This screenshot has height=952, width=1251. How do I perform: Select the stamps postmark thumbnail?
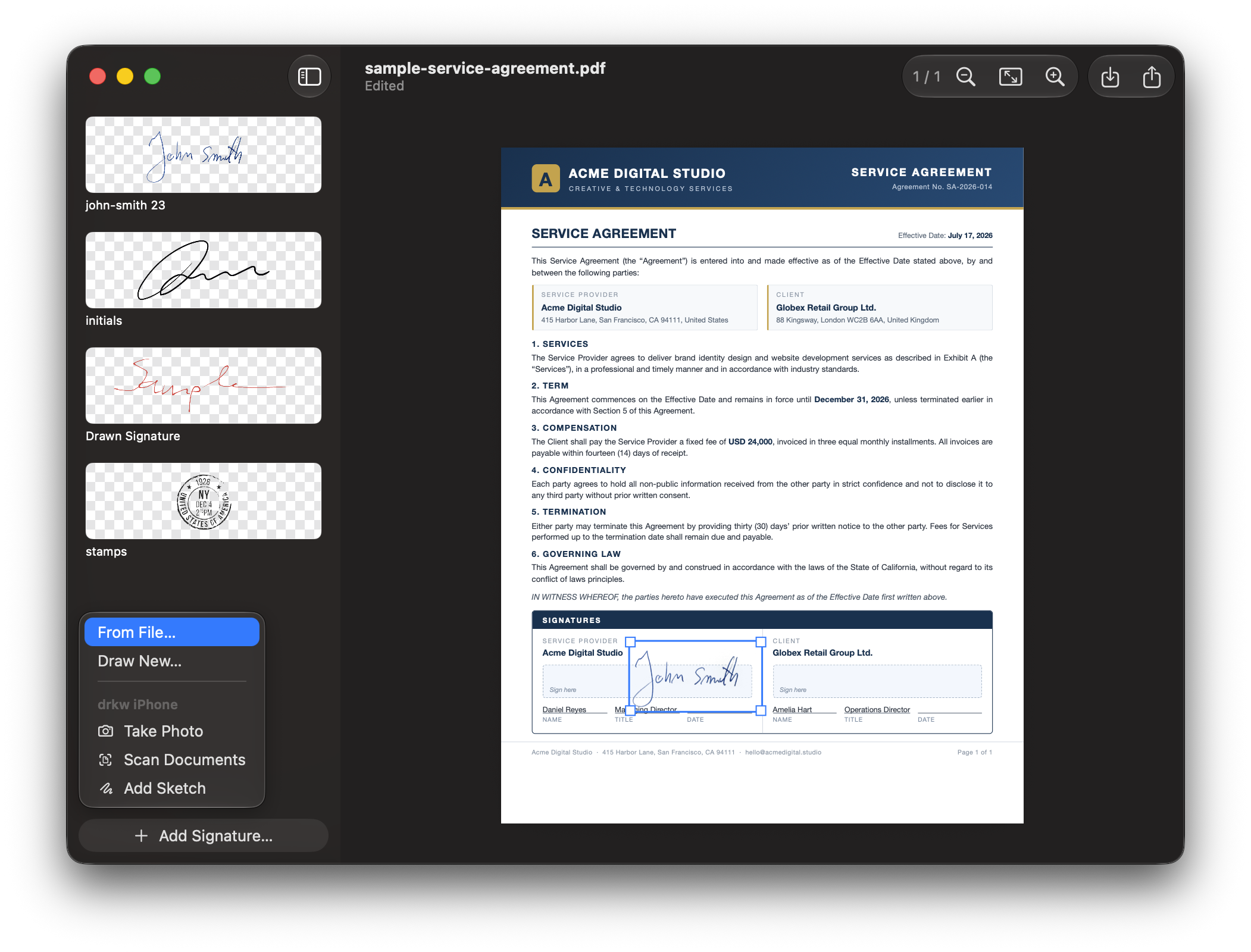coord(204,501)
